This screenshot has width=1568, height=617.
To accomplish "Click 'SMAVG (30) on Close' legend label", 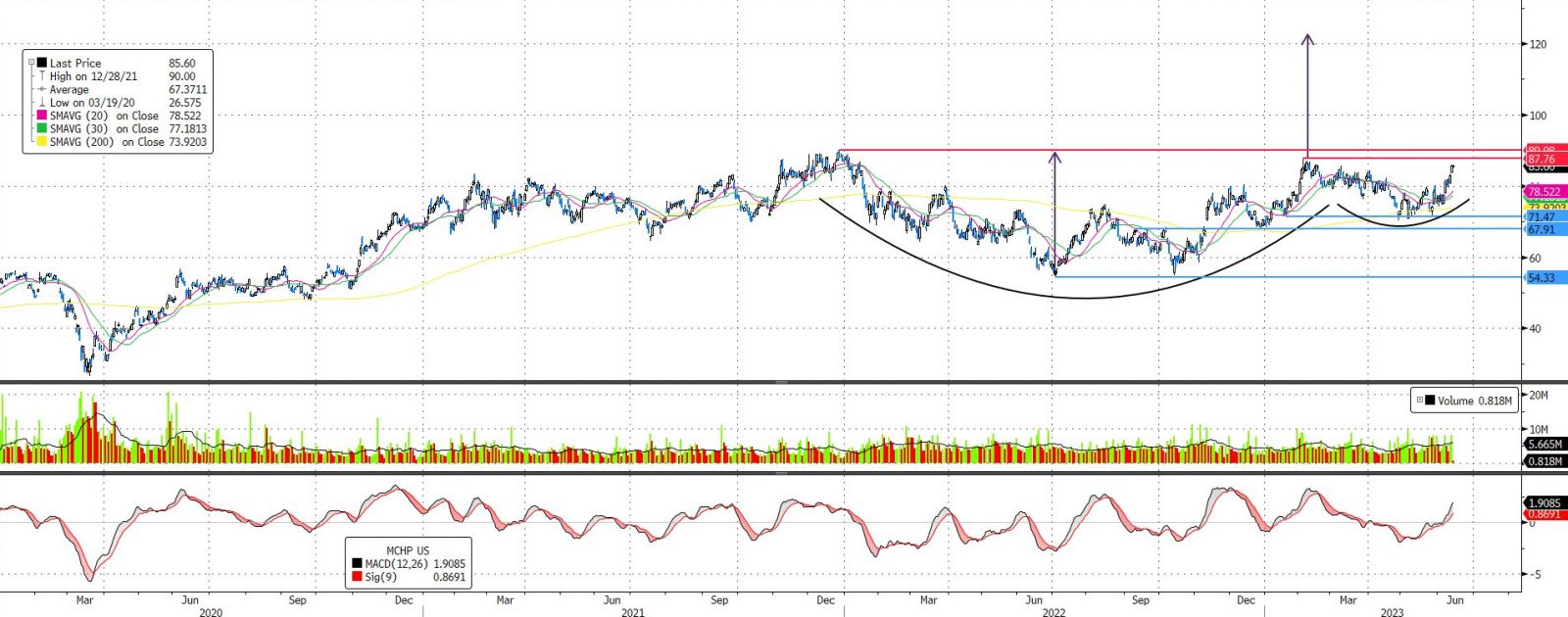I will 104,128.
